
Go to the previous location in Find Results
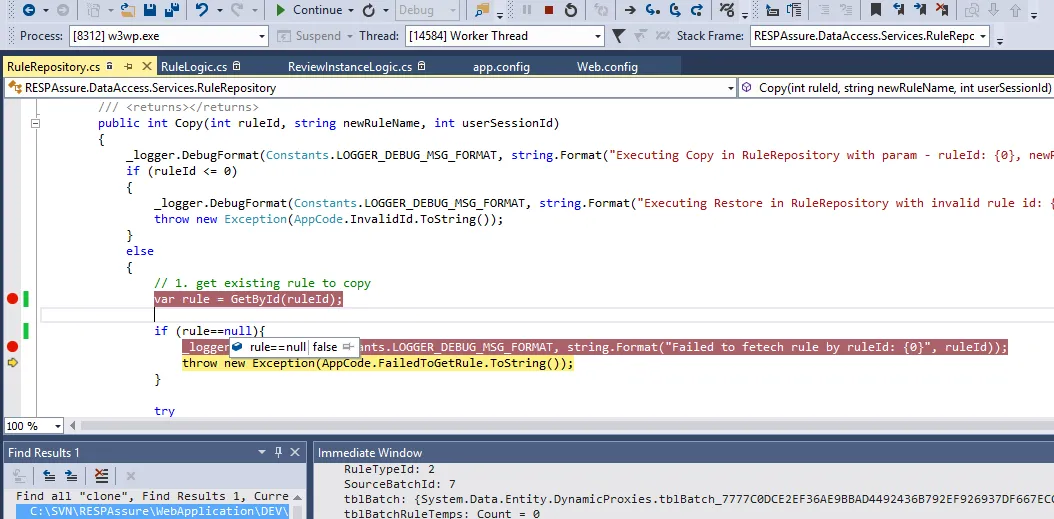point(49,475)
